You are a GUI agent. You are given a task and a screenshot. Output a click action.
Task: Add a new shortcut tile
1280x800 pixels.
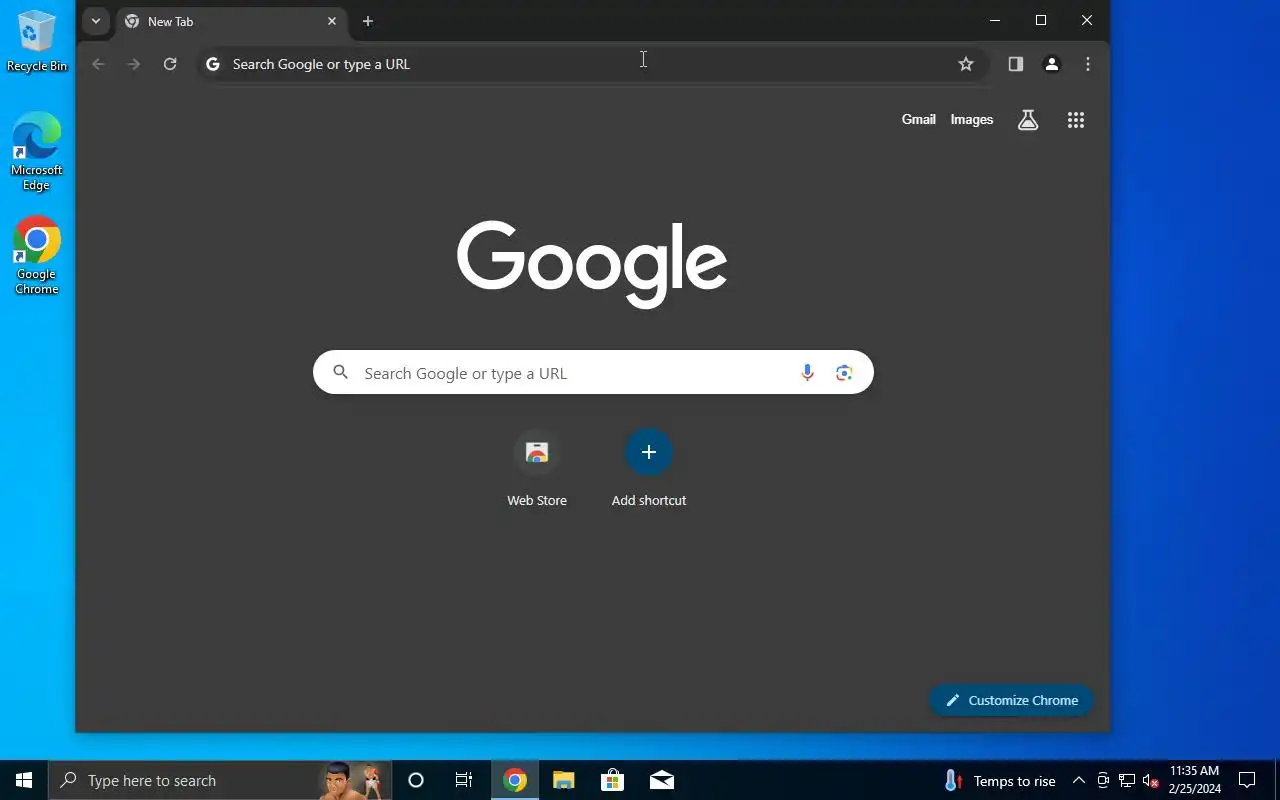(x=649, y=470)
